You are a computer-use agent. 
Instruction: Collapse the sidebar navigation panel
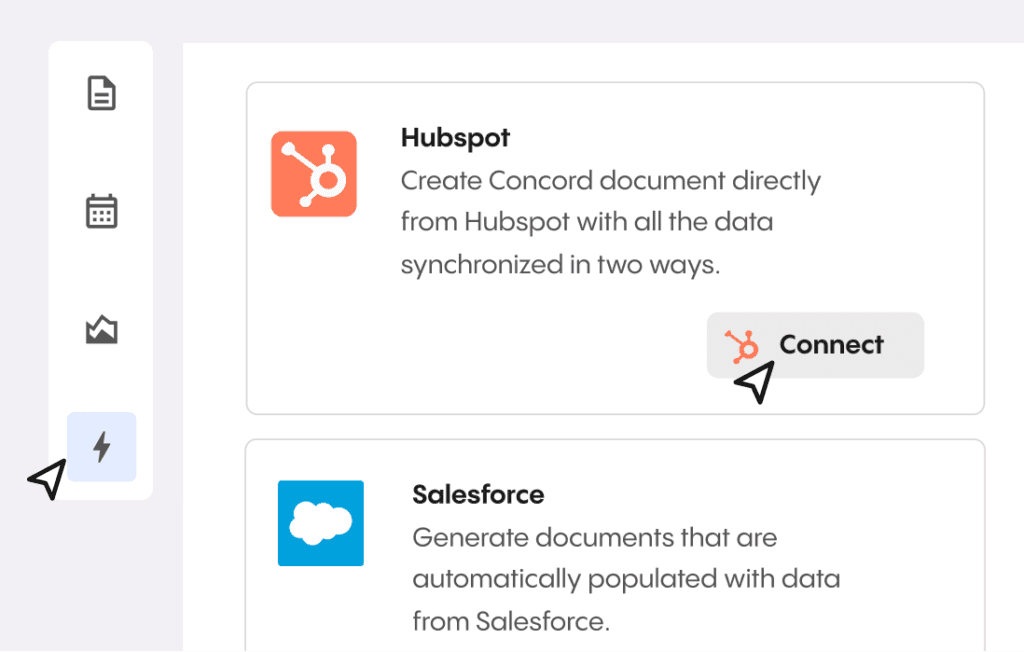(100, 270)
